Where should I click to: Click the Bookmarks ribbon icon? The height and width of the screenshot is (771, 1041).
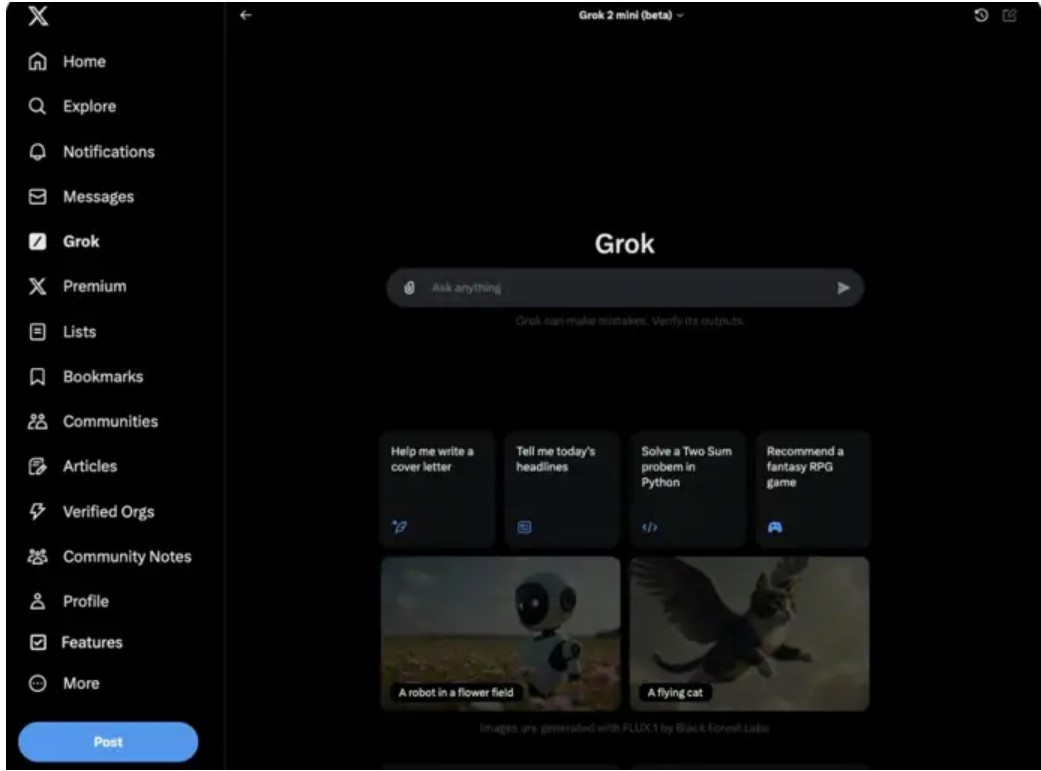point(38,377)
